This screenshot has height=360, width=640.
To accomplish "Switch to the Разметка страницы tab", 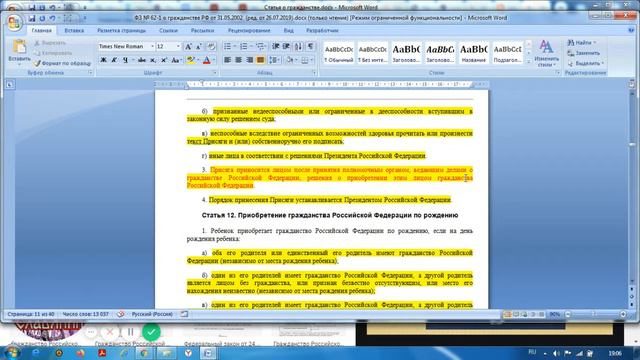I will (121, 30).
